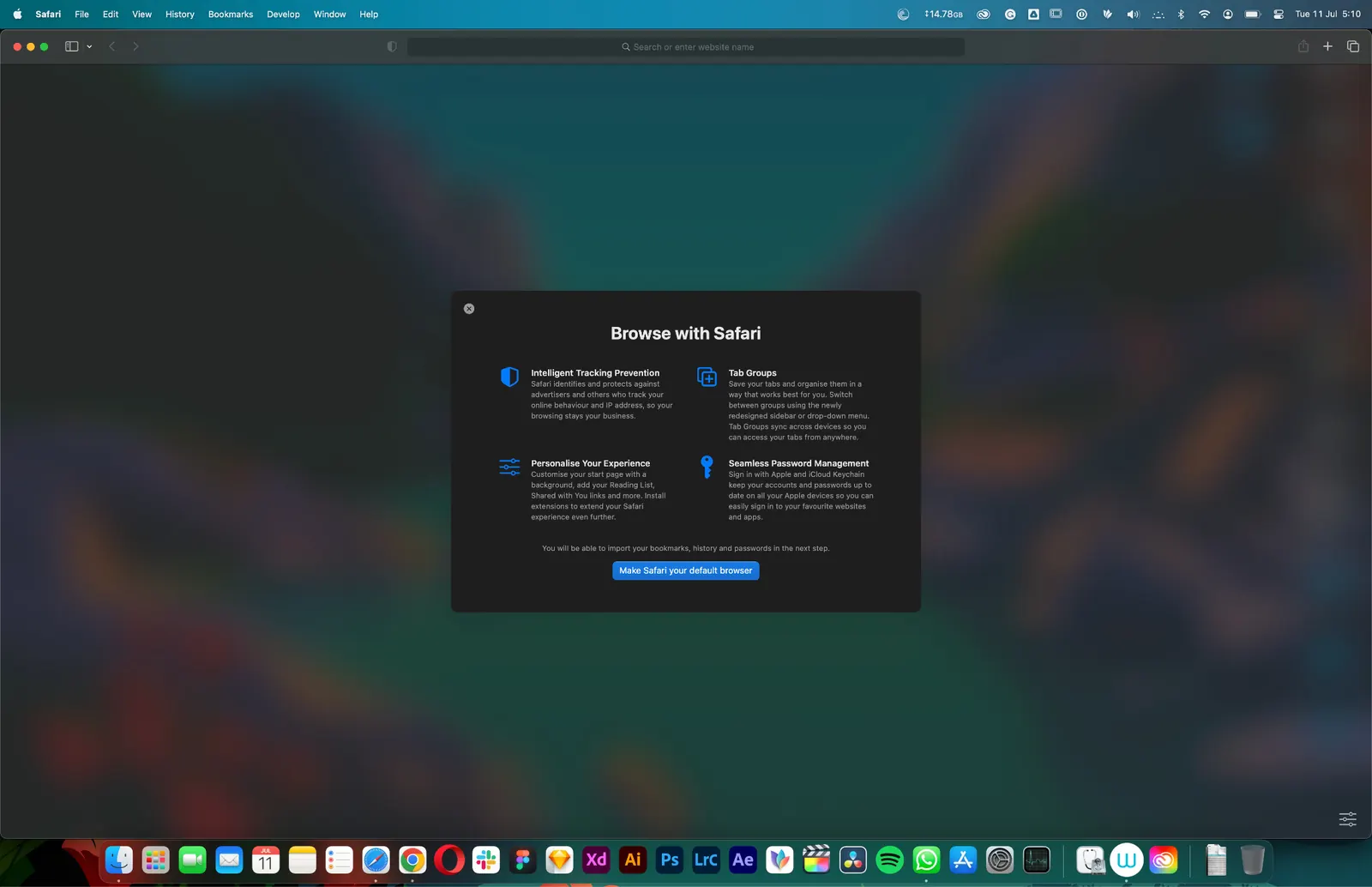Open Notes from the dock
Viewport: 1372px width, 887px height.
point(303,860)
